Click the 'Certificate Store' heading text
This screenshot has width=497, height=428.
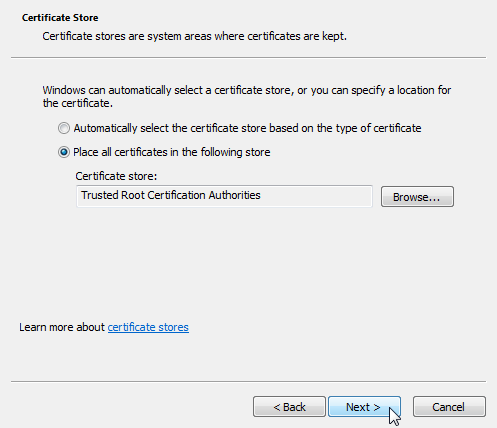click(60, 18)
